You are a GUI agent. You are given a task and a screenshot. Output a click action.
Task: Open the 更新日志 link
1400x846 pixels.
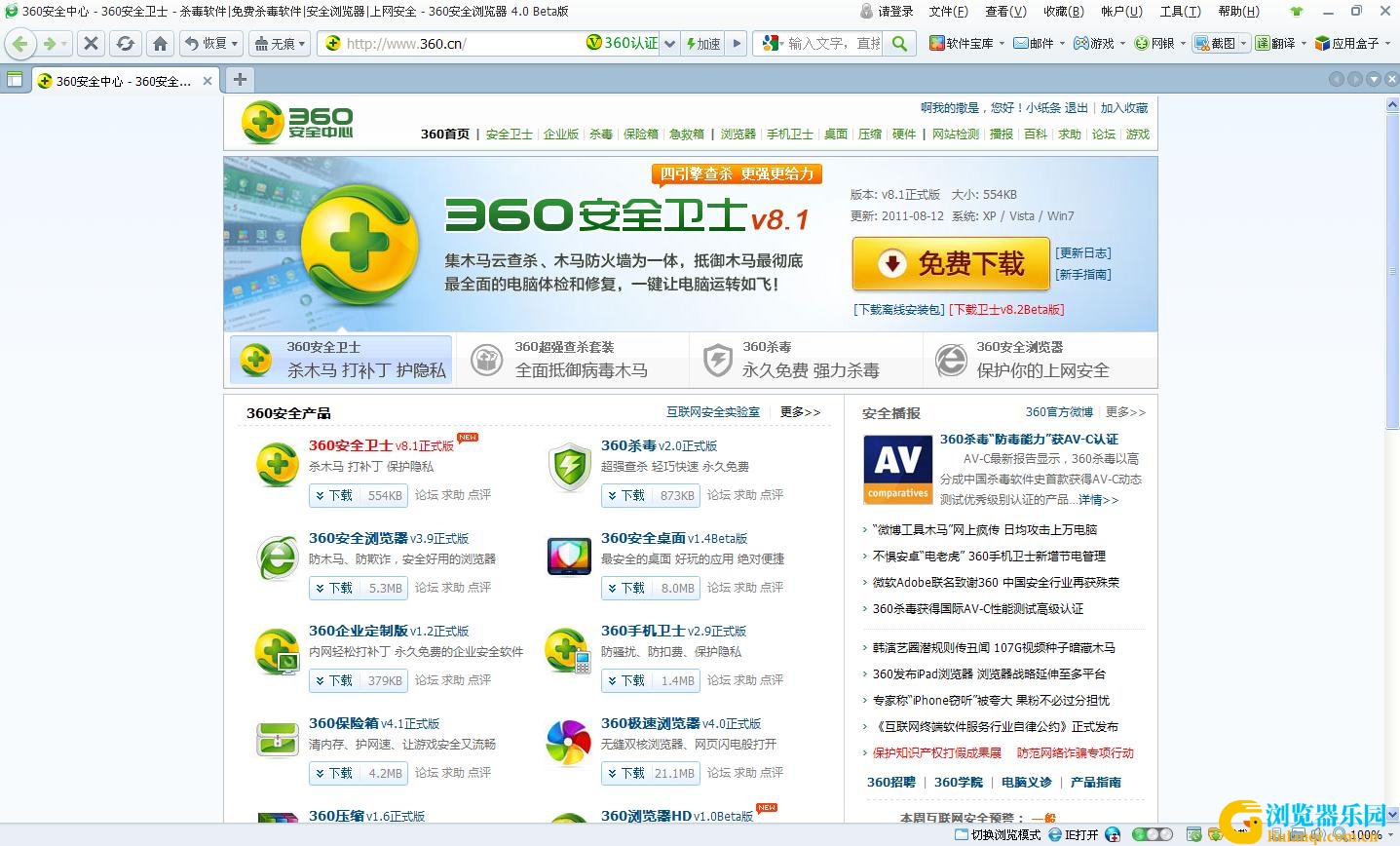click(1082, 253)
